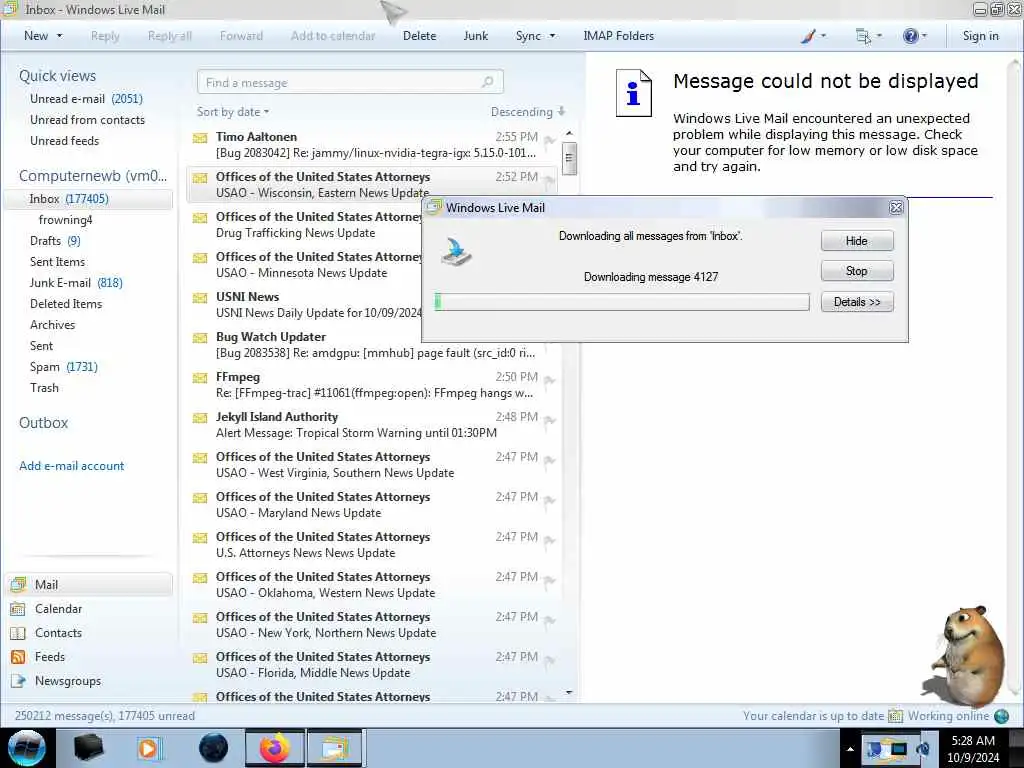
Task: Select the Outbox heading
Action: coord(43,423)
